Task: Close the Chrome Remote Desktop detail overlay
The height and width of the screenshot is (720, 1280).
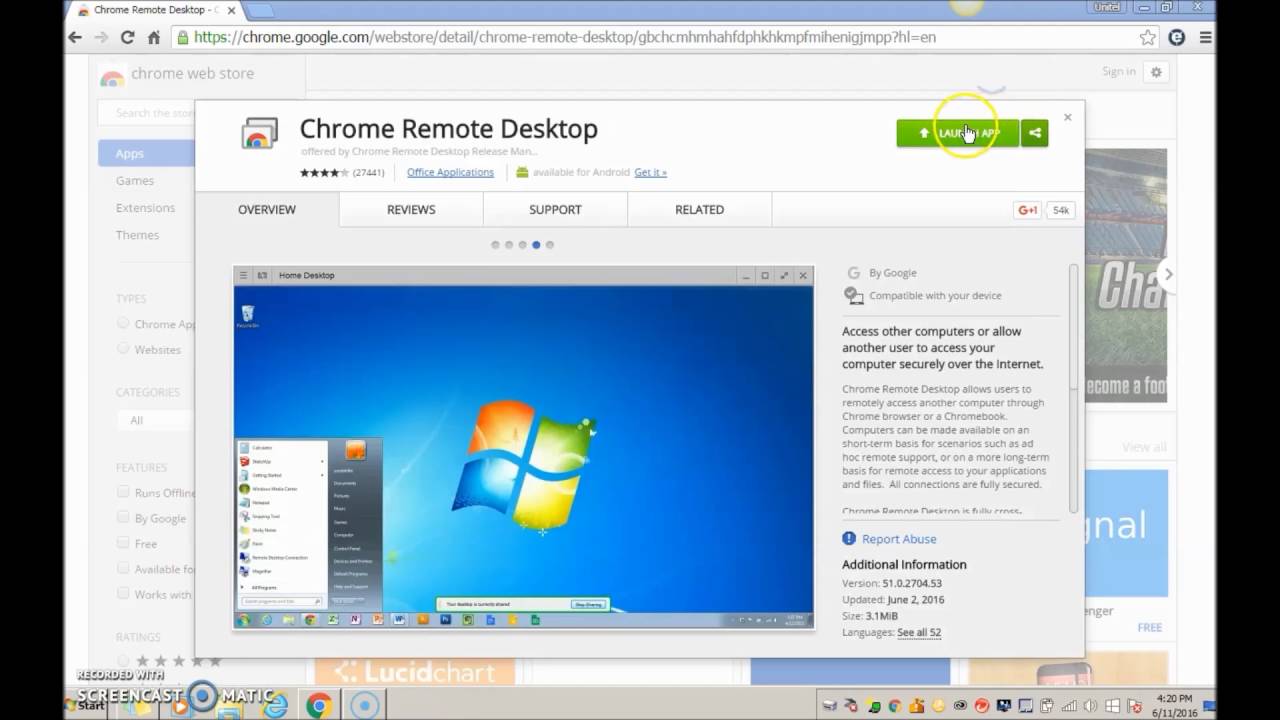Action: click(x=1067, y=117)
